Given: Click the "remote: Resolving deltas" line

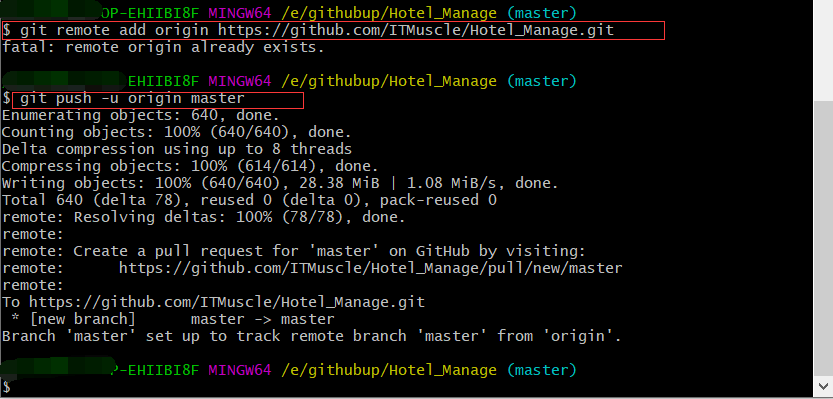Looking at the screenshot, I should (203, 217).
